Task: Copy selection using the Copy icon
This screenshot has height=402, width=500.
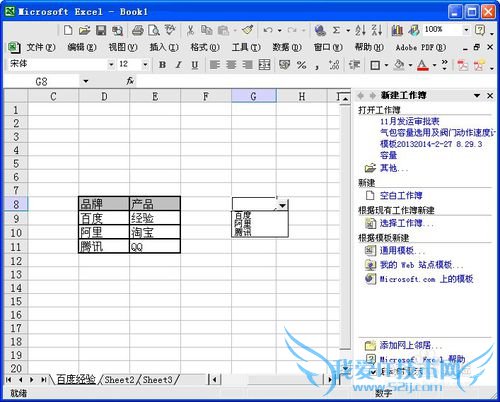Action: coord(207,30)
